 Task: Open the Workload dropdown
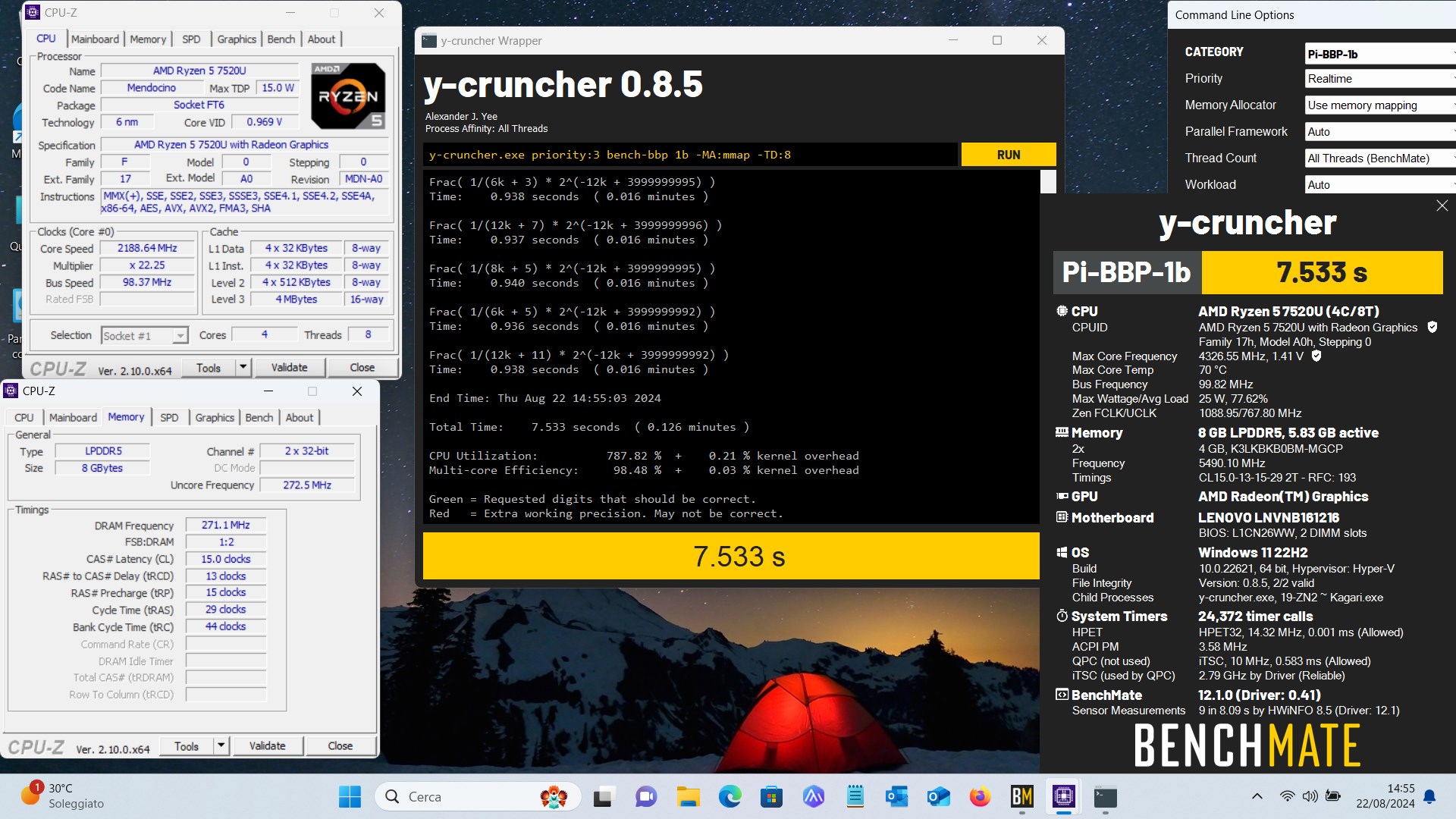click(1380, 185)
